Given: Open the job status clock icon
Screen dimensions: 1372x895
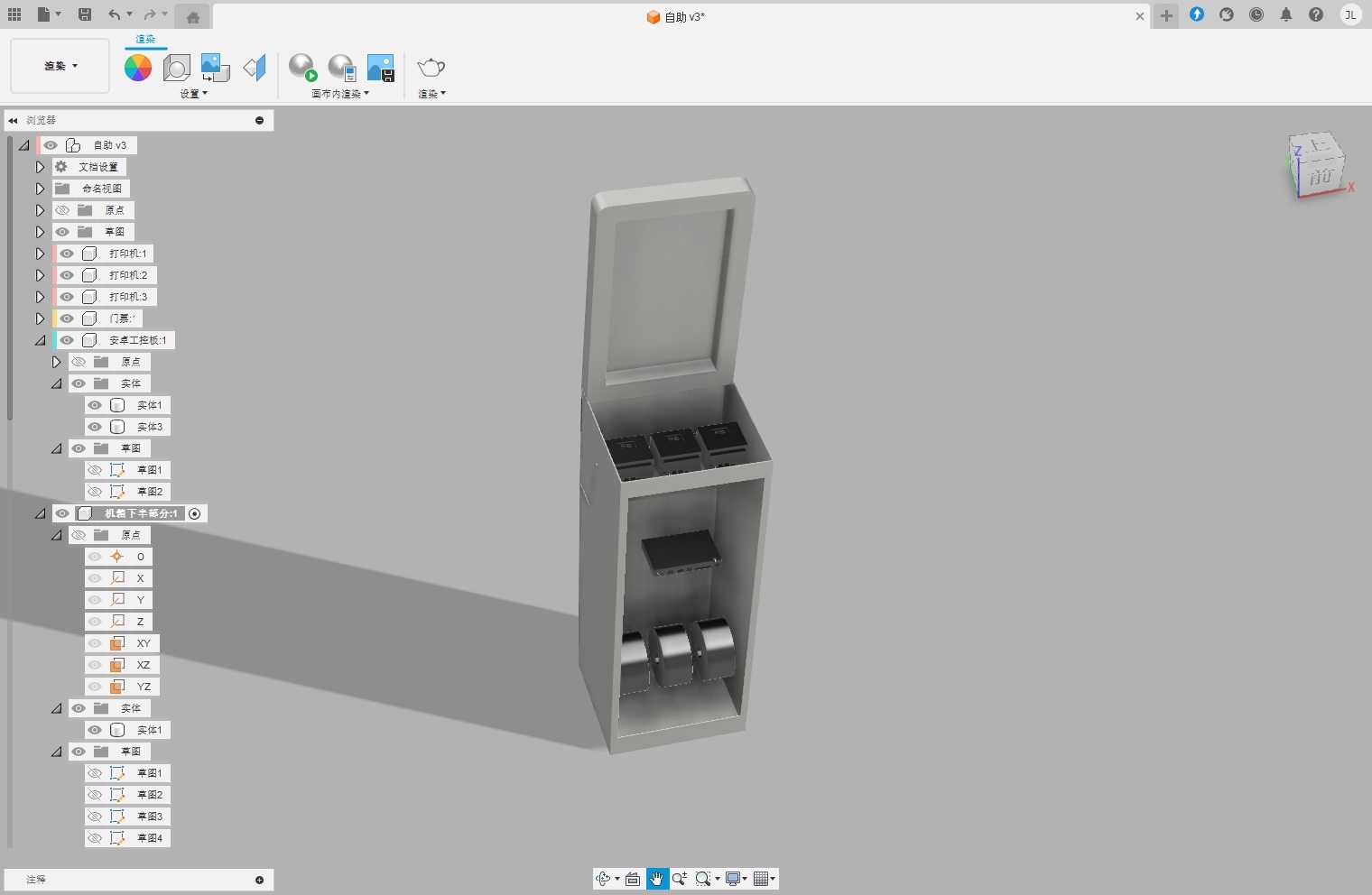Looking at the screenshot, I should pyautogui.click(x=1256, y=14).
